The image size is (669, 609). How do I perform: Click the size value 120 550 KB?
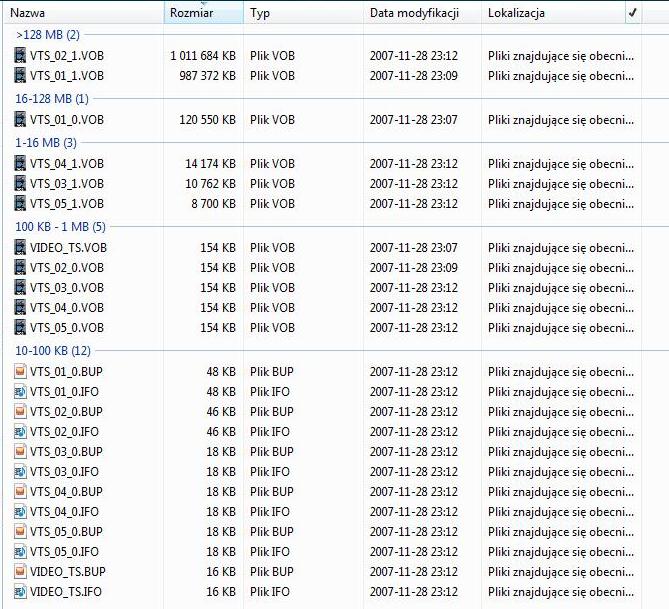(x=208, y=120)
